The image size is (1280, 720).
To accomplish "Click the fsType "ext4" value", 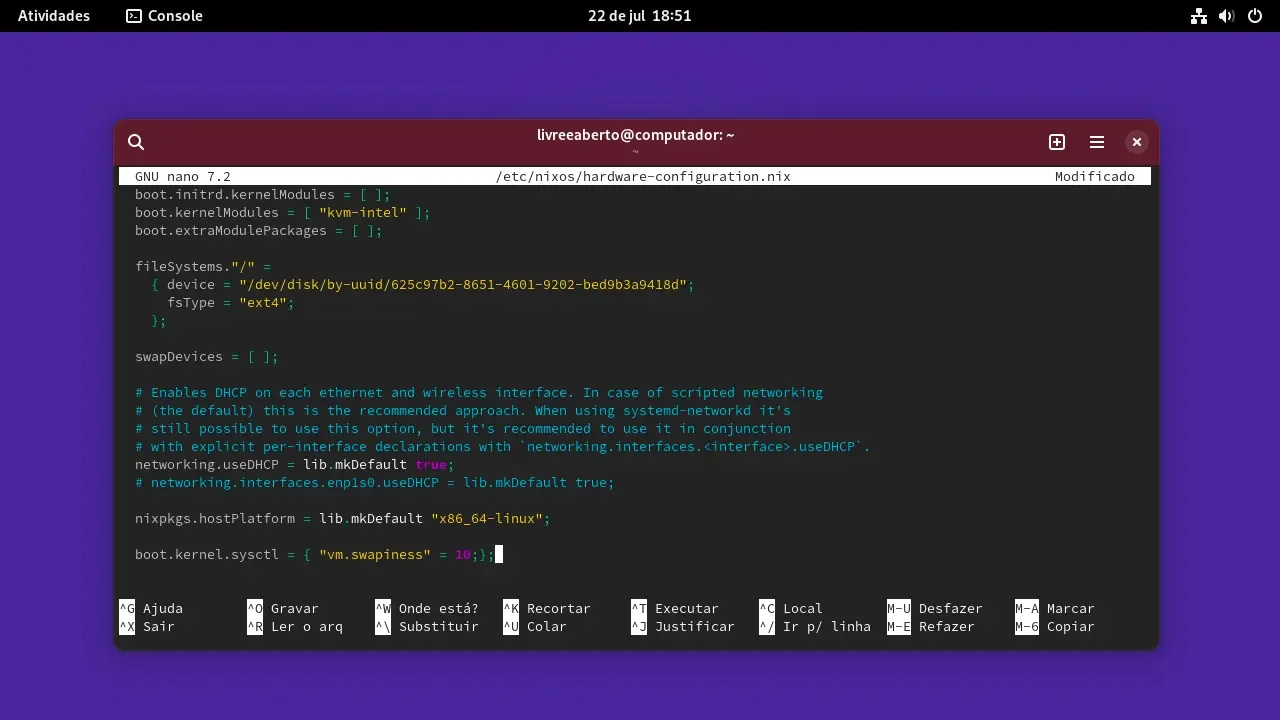I will click(x=263, y=302).
